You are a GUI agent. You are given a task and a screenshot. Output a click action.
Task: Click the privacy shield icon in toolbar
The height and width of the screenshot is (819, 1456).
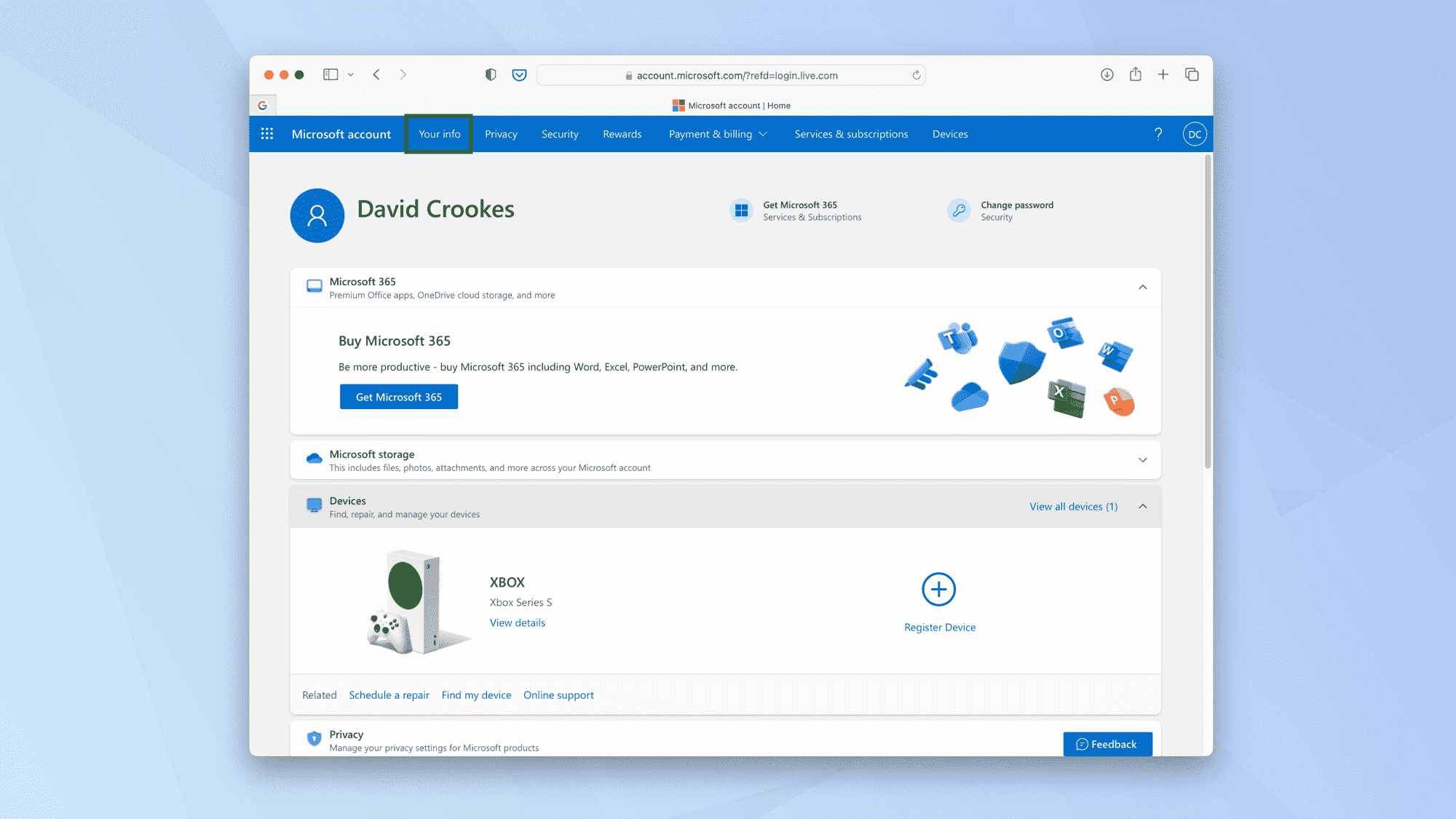pos(491,74)
